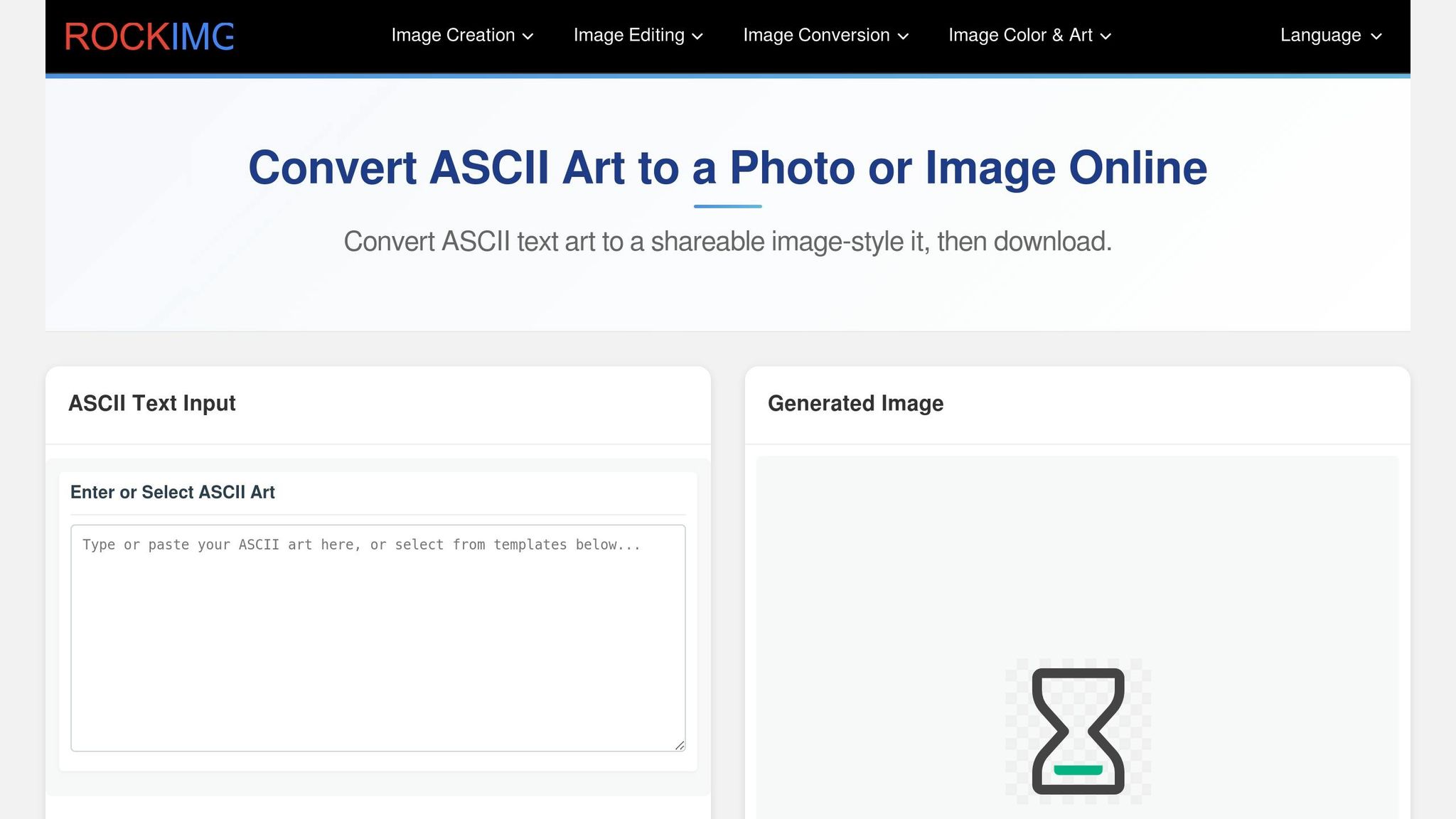
Task: Click the chevron beside Image Color & Art
Action: (x=1106, y=36)
